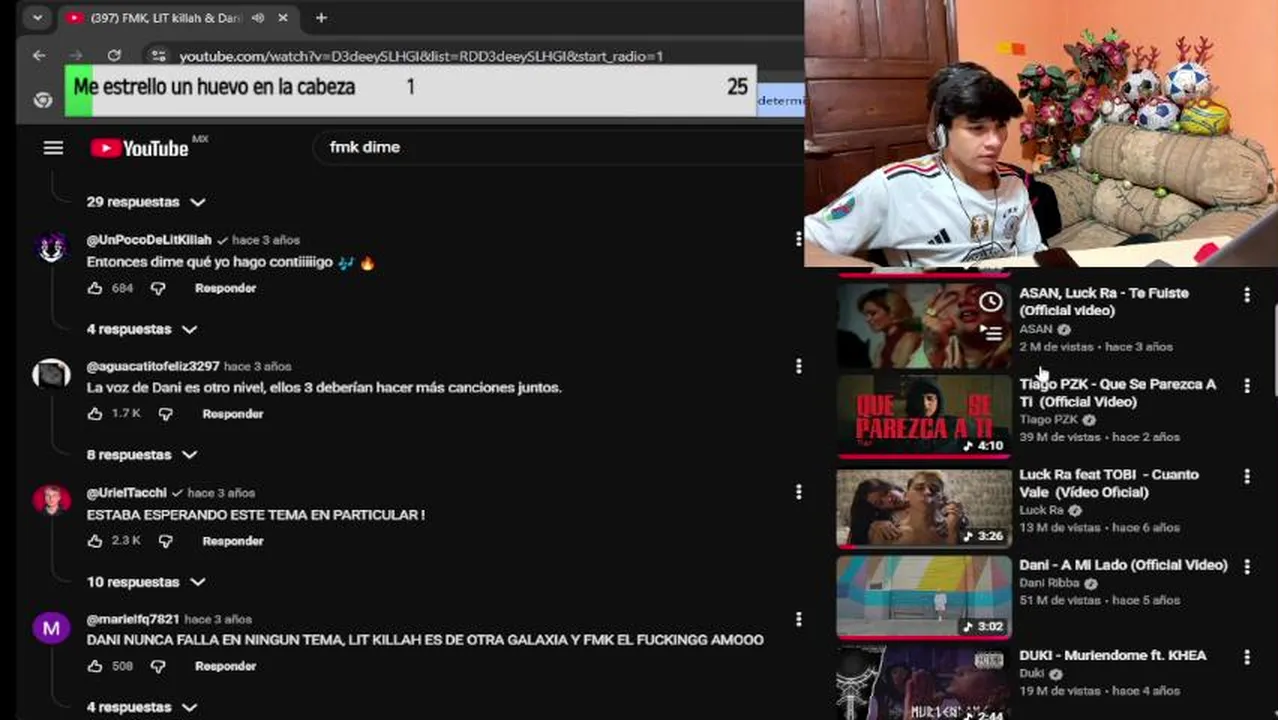Open @aguacatitofeliz3297 channel link

pos(153,367)
